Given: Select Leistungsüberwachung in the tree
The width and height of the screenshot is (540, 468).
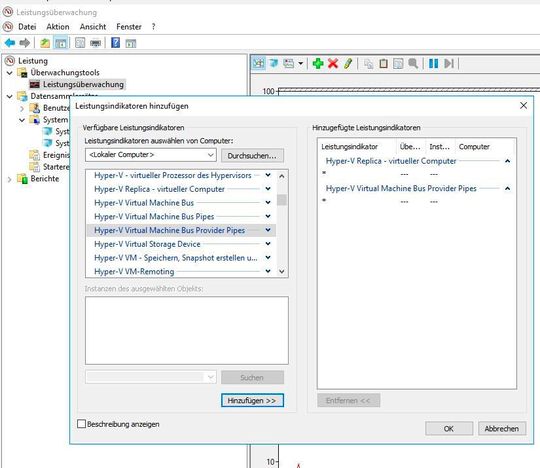Looking at the screenshot, I should 83,84.
